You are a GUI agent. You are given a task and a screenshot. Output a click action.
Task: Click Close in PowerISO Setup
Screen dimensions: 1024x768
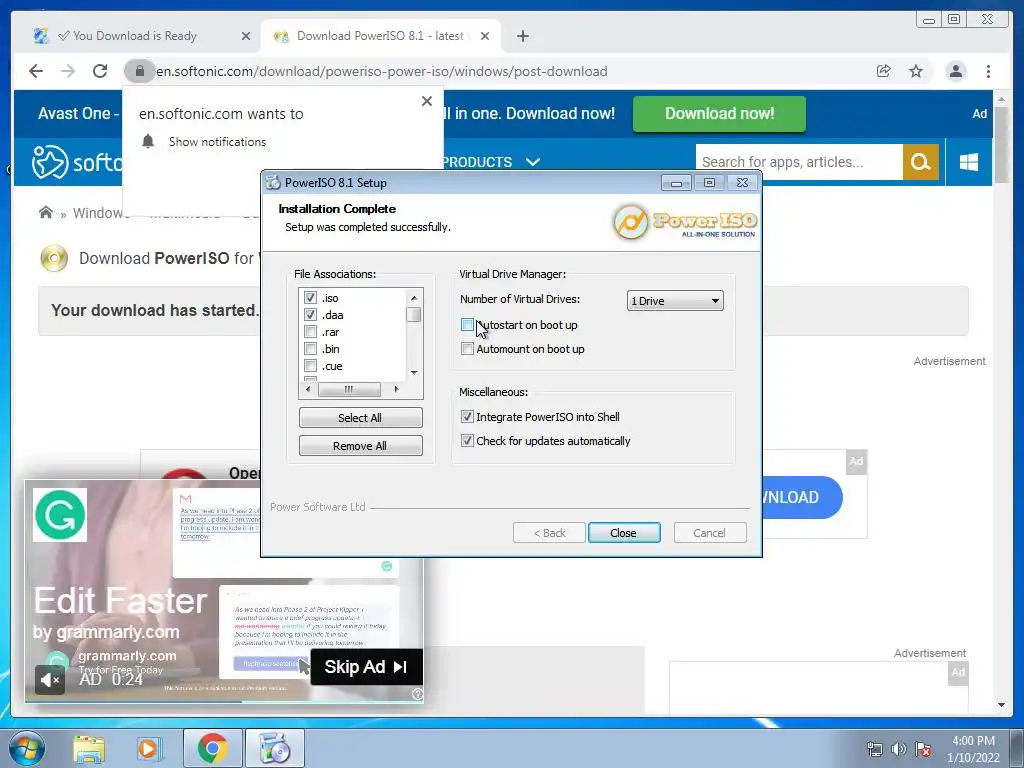click(x=624, y=533)
